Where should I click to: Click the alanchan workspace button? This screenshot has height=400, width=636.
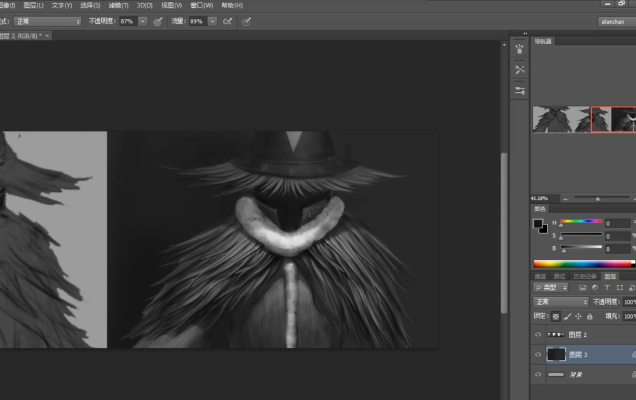(x=612, y=20)
